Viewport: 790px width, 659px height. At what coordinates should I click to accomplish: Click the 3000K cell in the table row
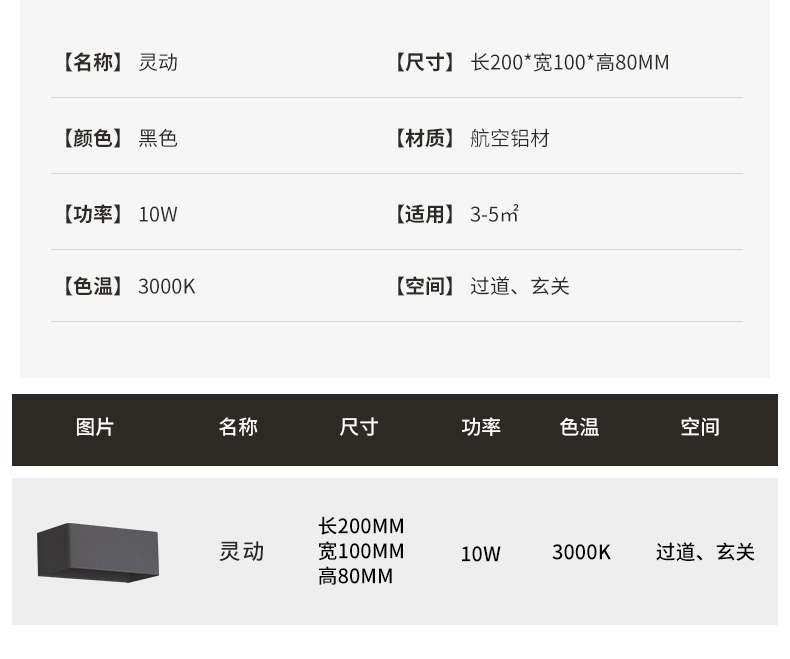(581, 551)
